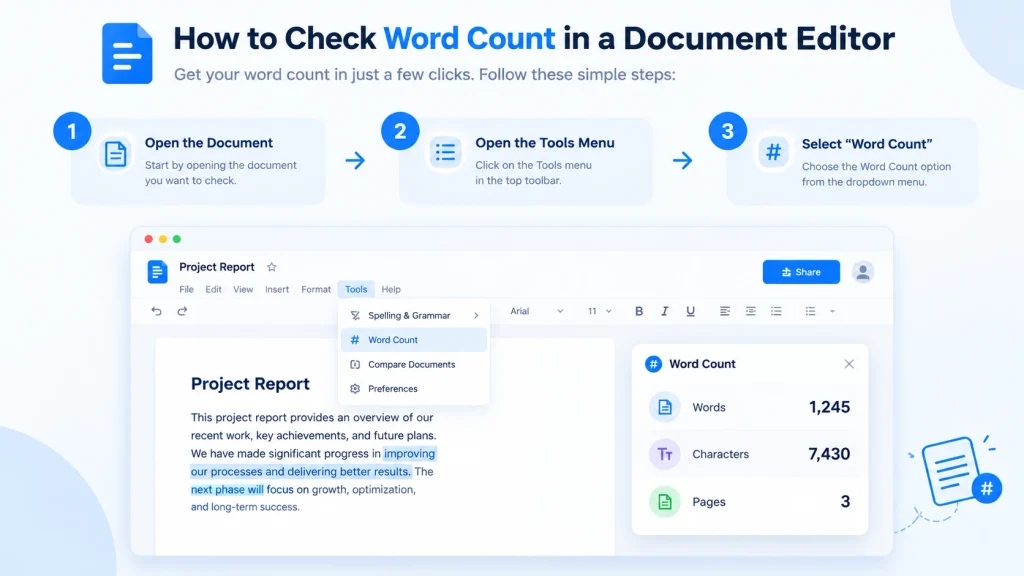Open the Help menu
The image size is (1024, 576).
click(391, 289)
